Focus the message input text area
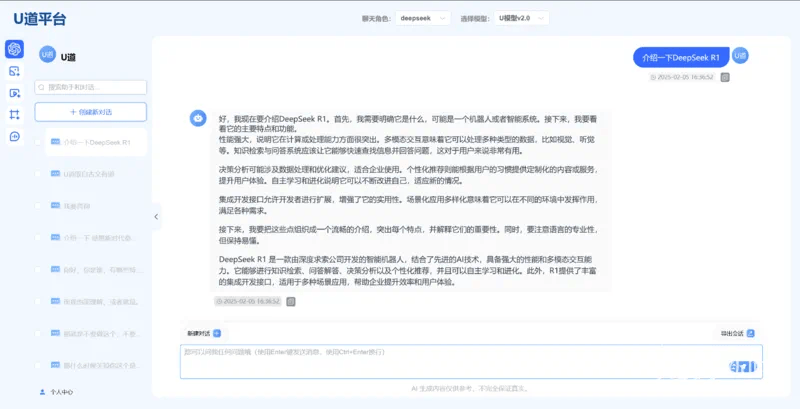The image size is (800, 409). pyautogui.click(x=471, y=362)
